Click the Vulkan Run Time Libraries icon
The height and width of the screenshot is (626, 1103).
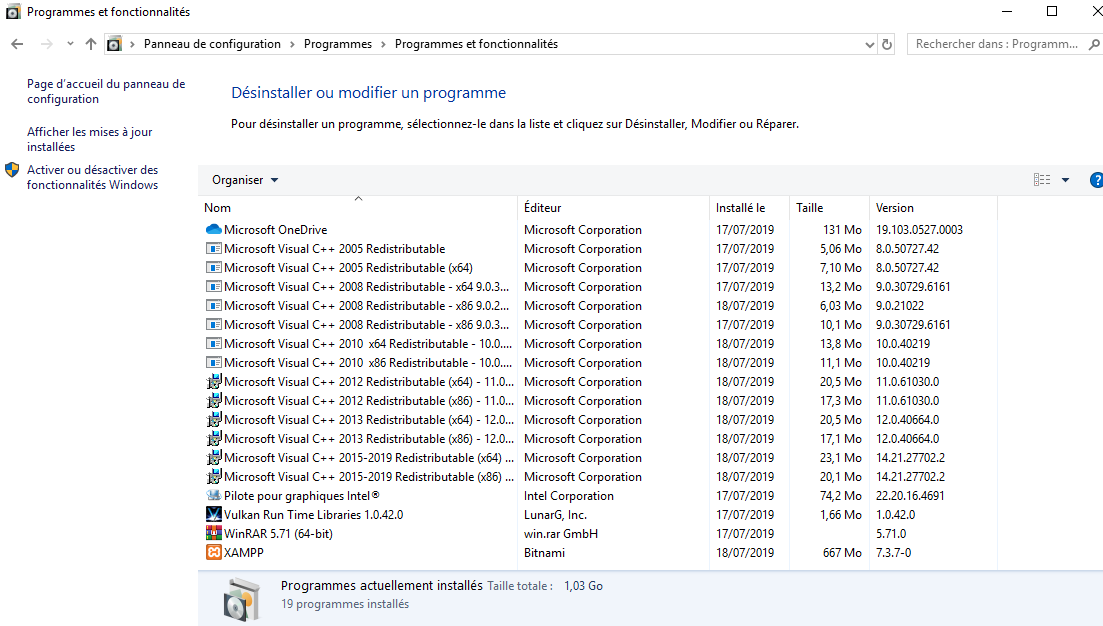[214, 514]
